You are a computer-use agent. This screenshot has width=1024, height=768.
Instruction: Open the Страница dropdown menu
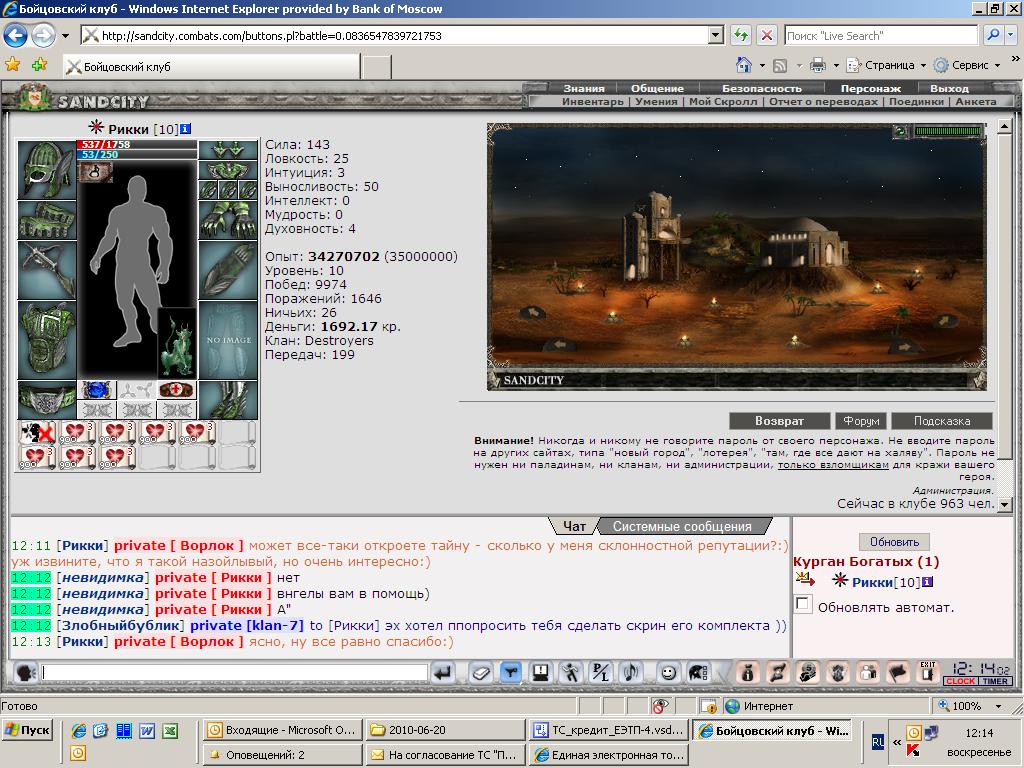coord(886,65)
